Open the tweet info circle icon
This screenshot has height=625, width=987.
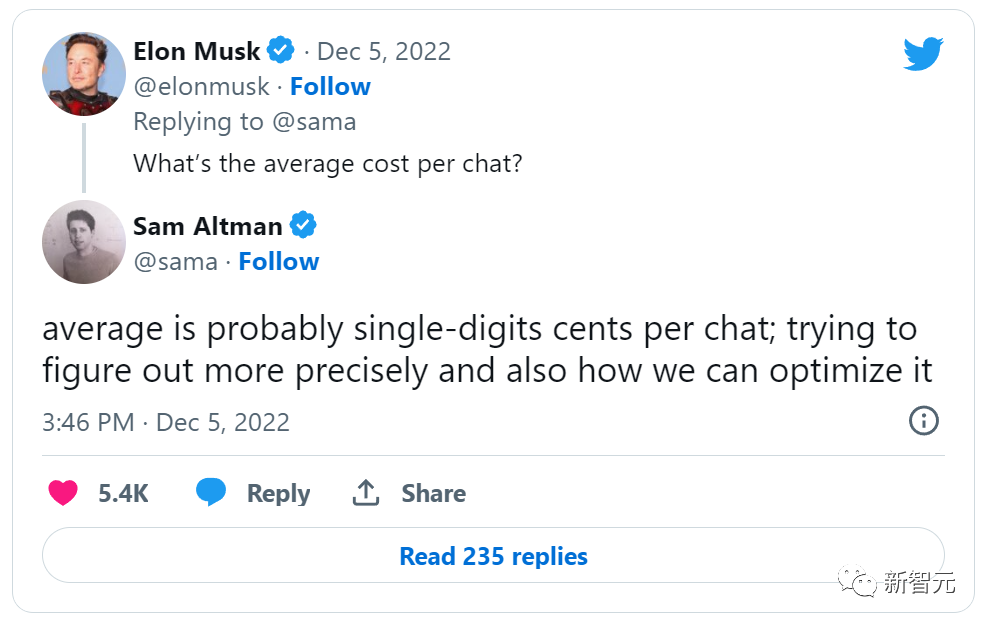click(x=923, y=421)
